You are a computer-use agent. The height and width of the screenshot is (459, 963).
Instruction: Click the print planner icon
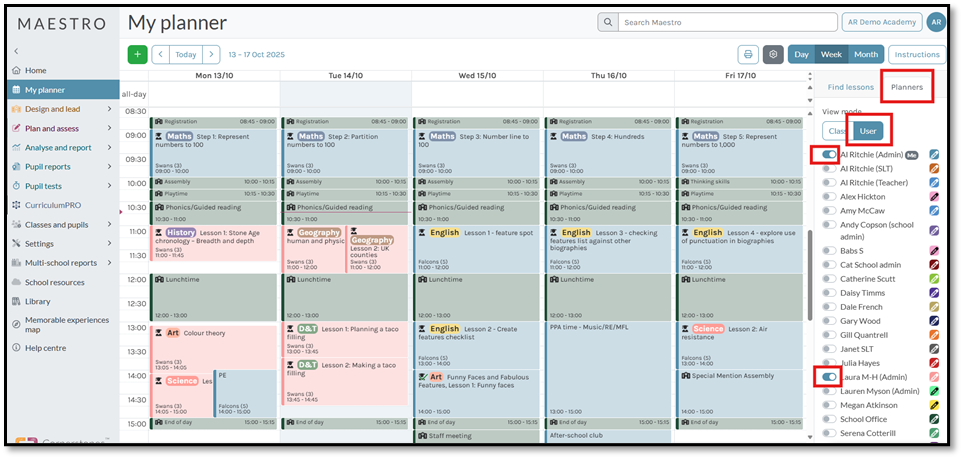(748, 54)
